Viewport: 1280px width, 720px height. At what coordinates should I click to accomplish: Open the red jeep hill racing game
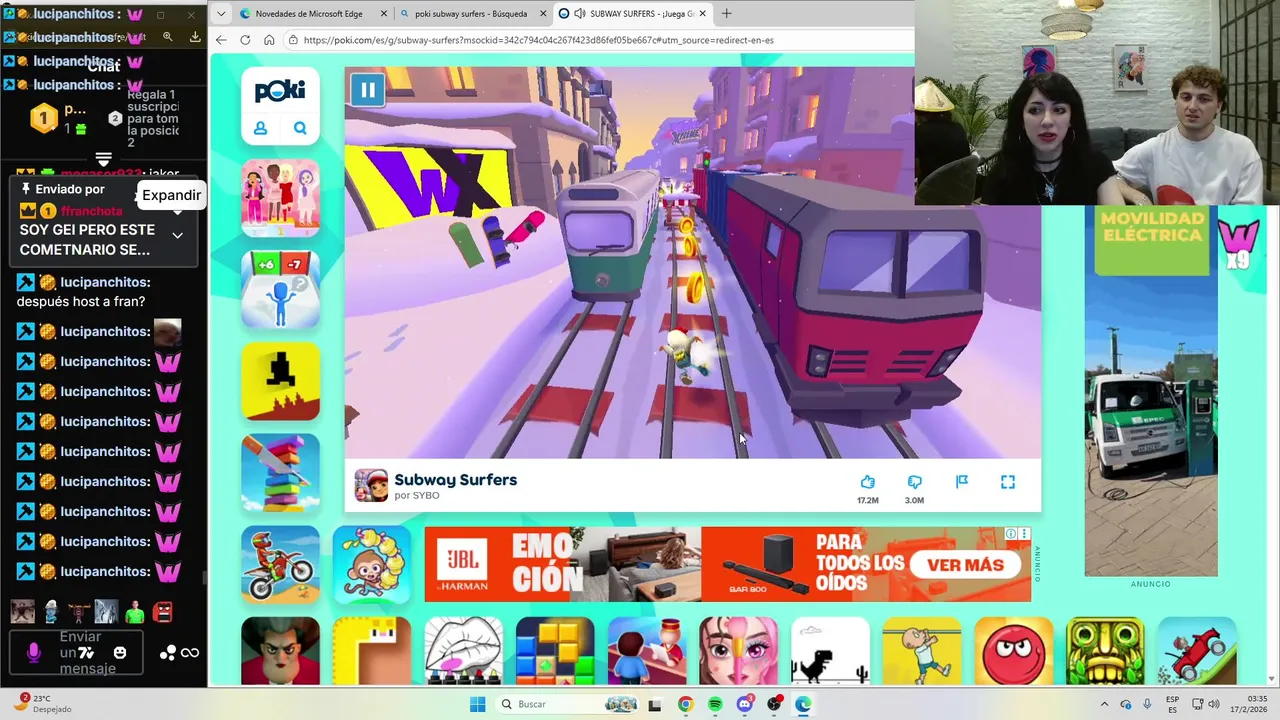tap(1197, 651)
